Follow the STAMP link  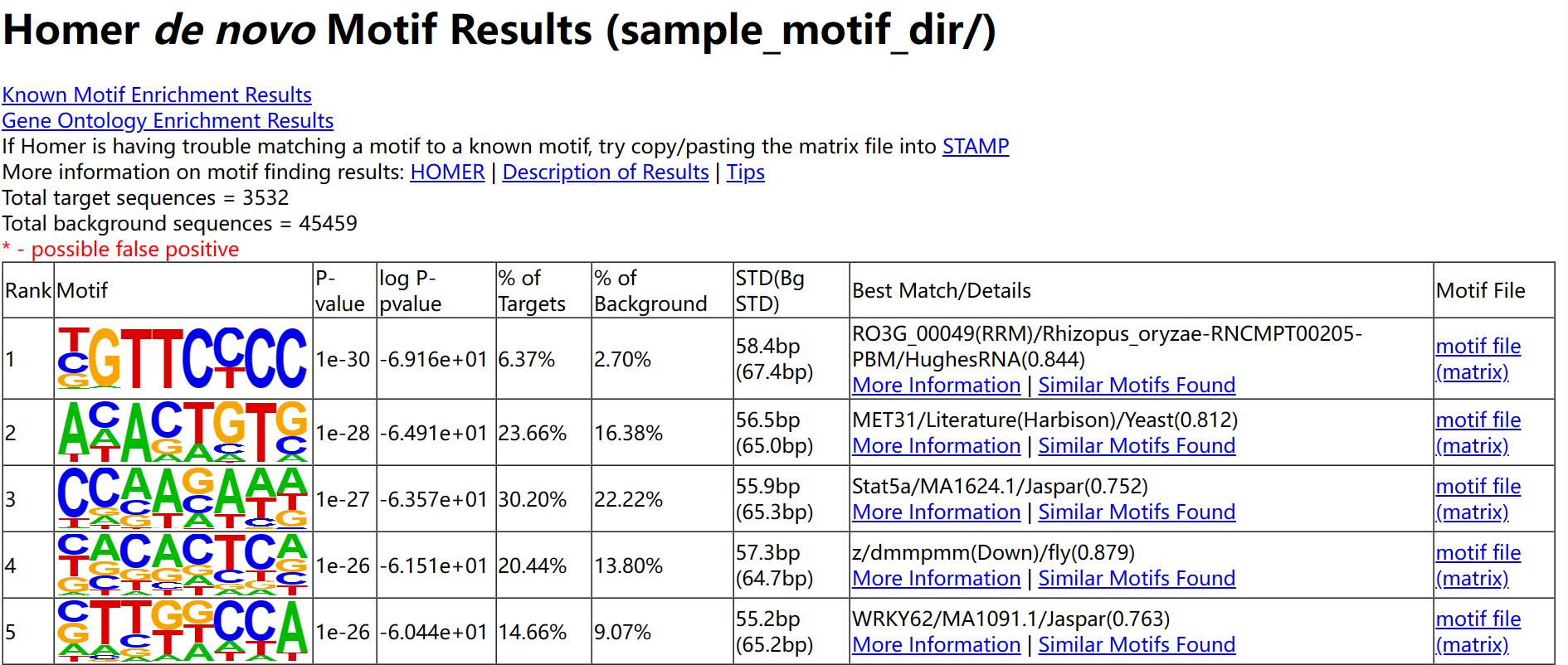click(975, 147)
